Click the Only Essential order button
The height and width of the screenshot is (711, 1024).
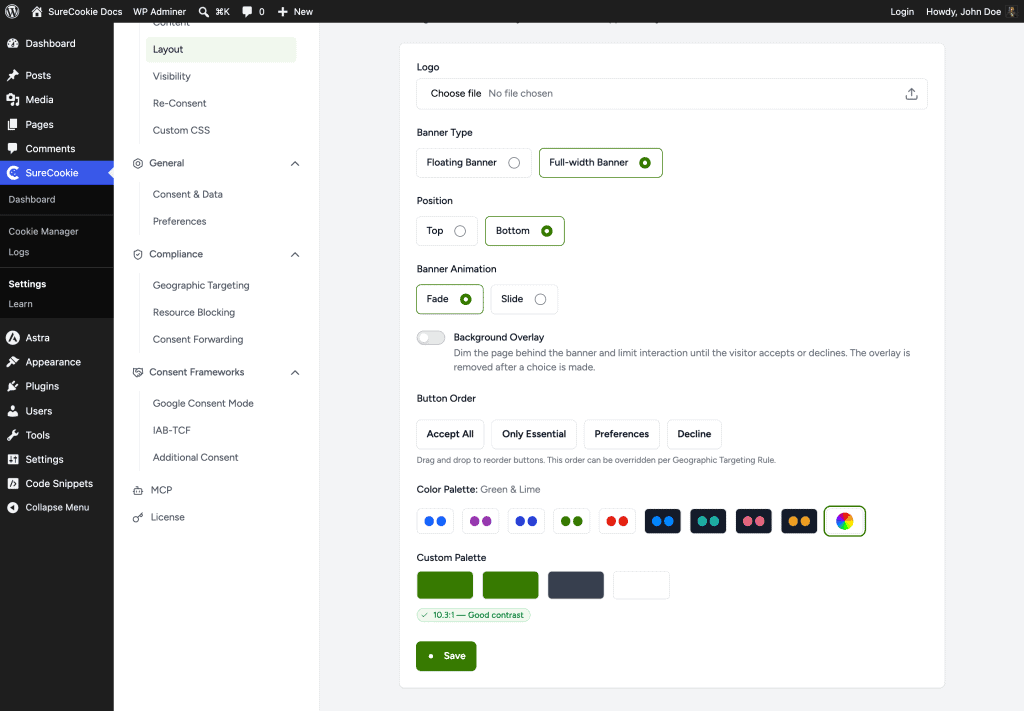tap(534, 434)
